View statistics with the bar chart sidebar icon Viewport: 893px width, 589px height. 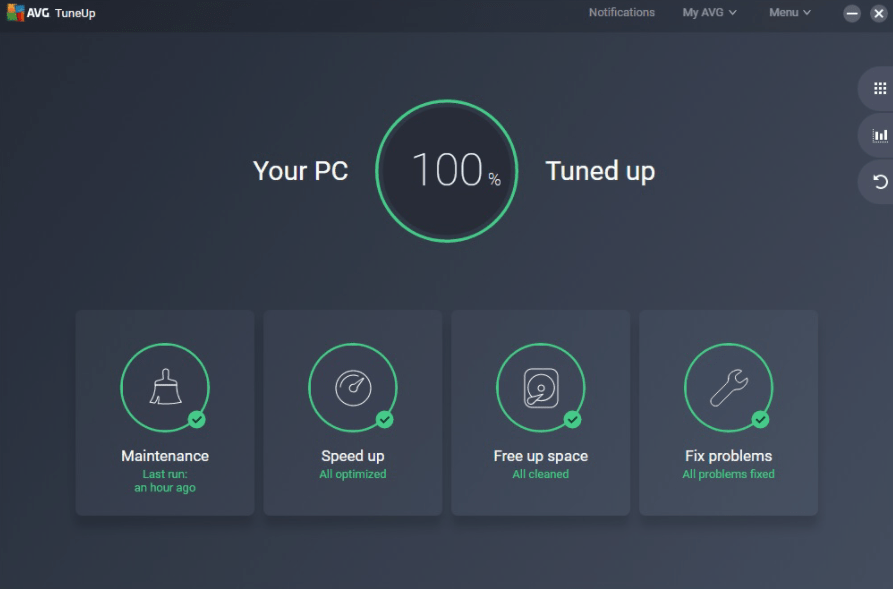[879, 135]
